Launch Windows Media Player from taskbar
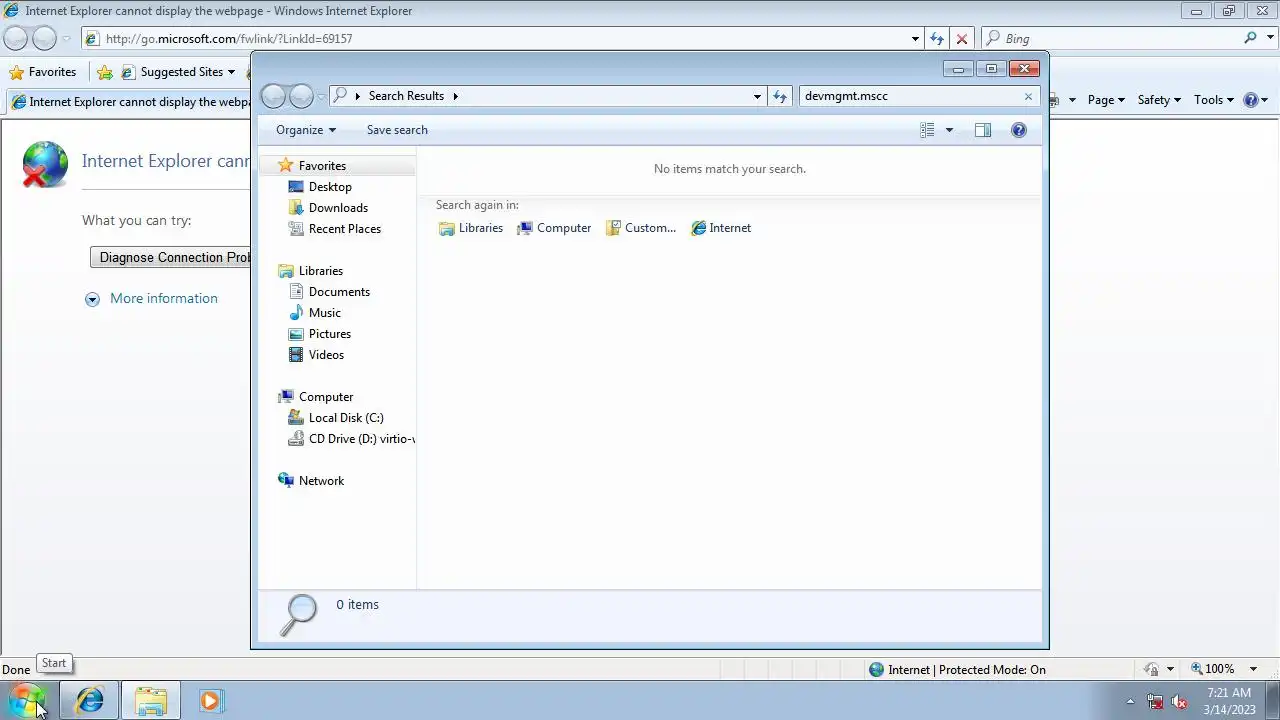The width and height of the screenshot is (1280, 720). [210, 701]
